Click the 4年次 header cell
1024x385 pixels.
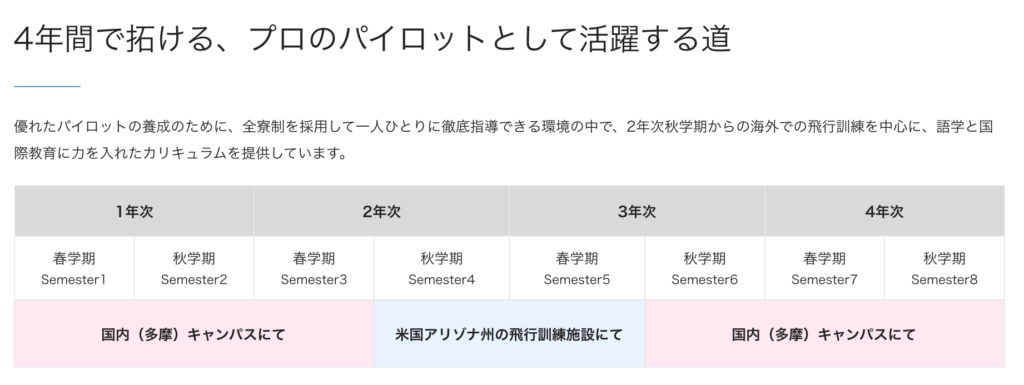click(x=884, y=211)
